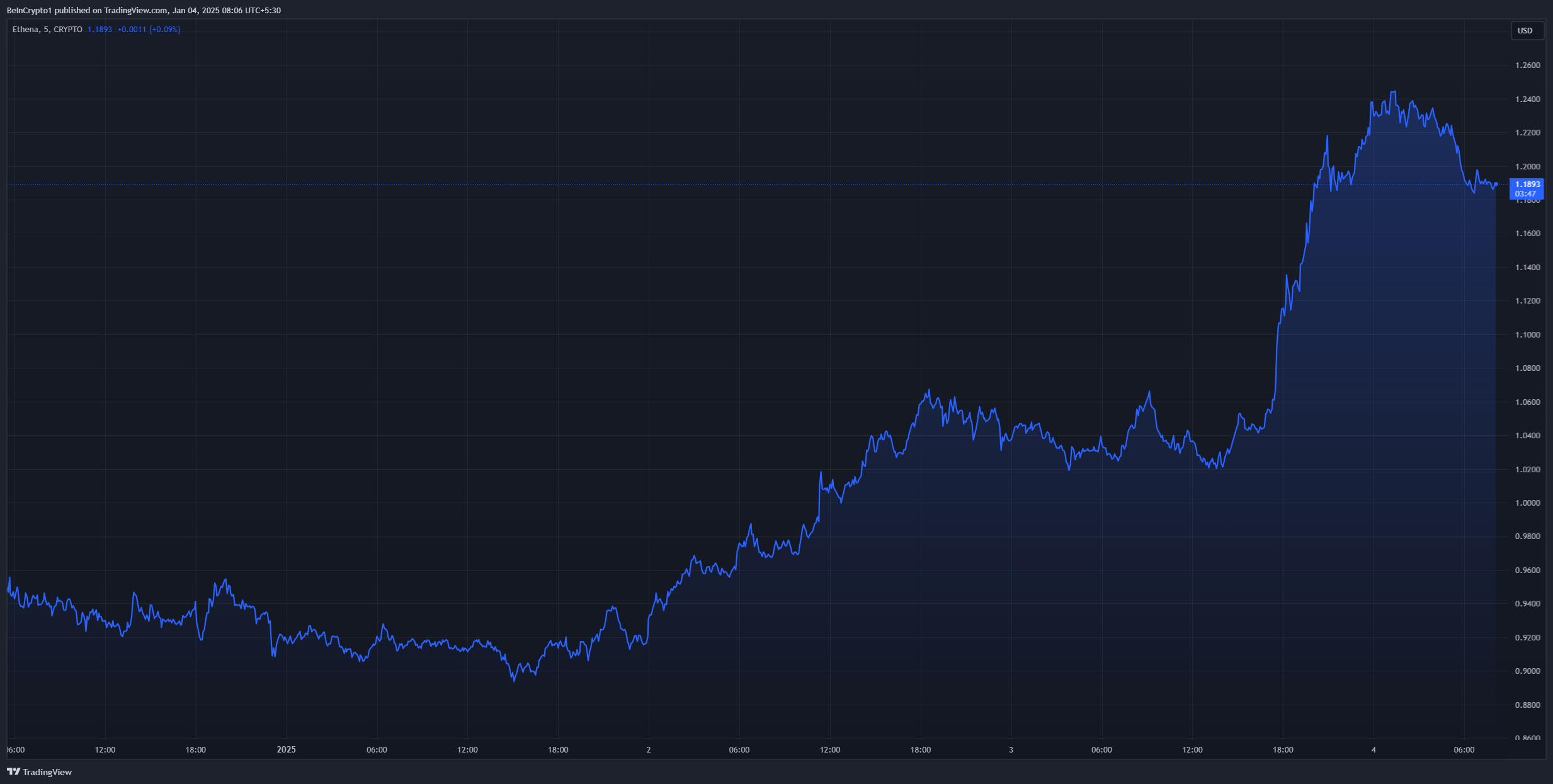Click the 2025 marker on time axis
This screenshot has height=784, width=1553.
(285, 749)
